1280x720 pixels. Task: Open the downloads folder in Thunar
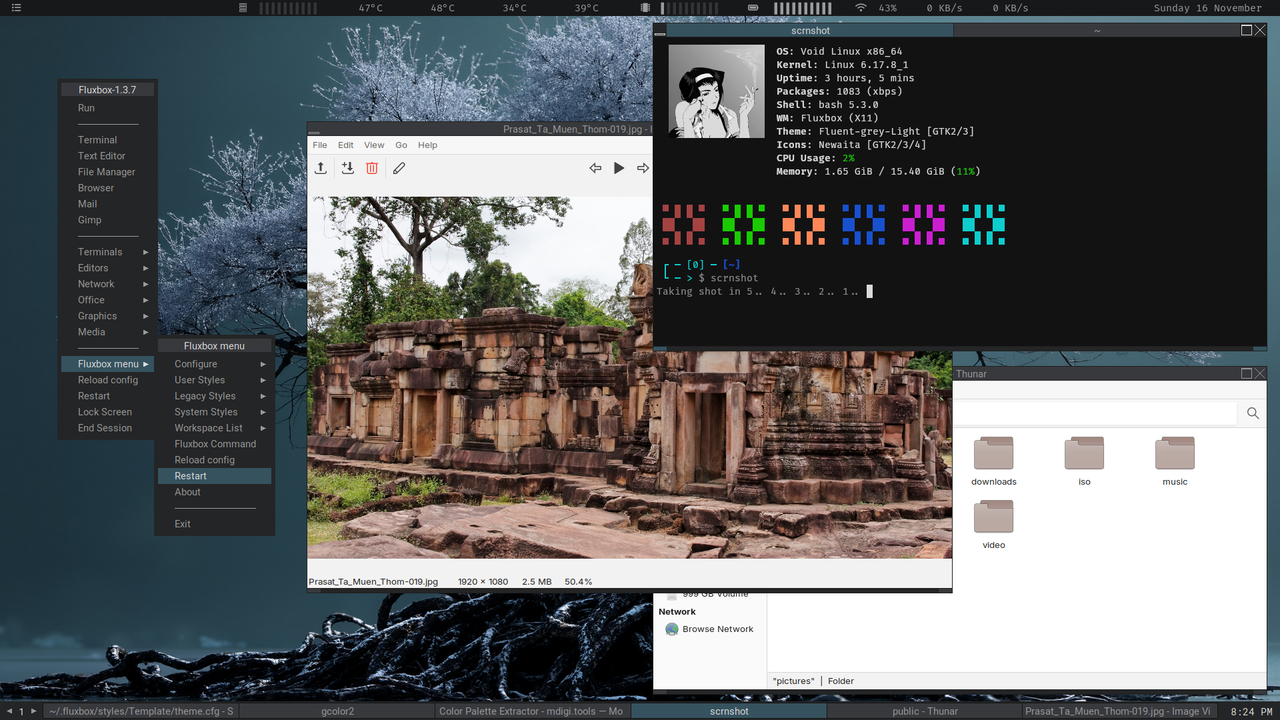tap(993, 461)
